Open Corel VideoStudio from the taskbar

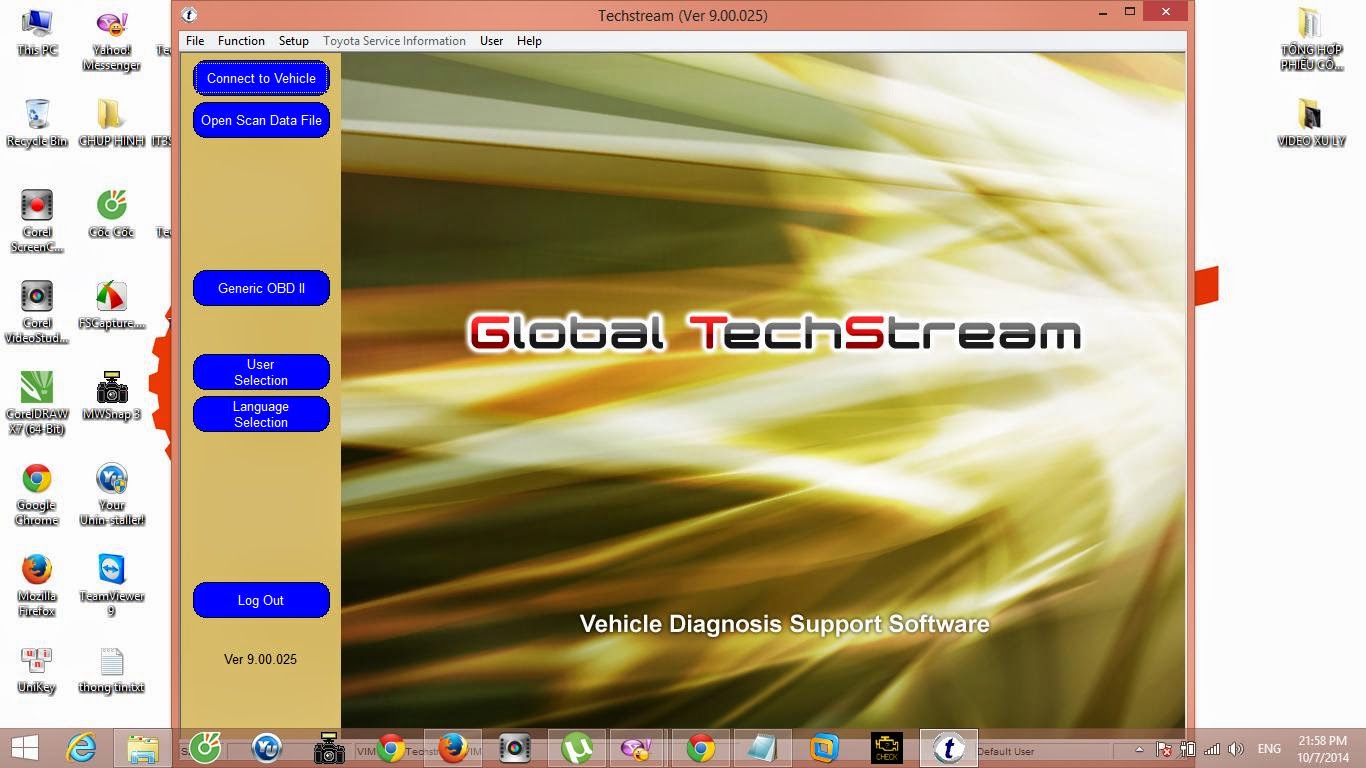coord(515,748)
